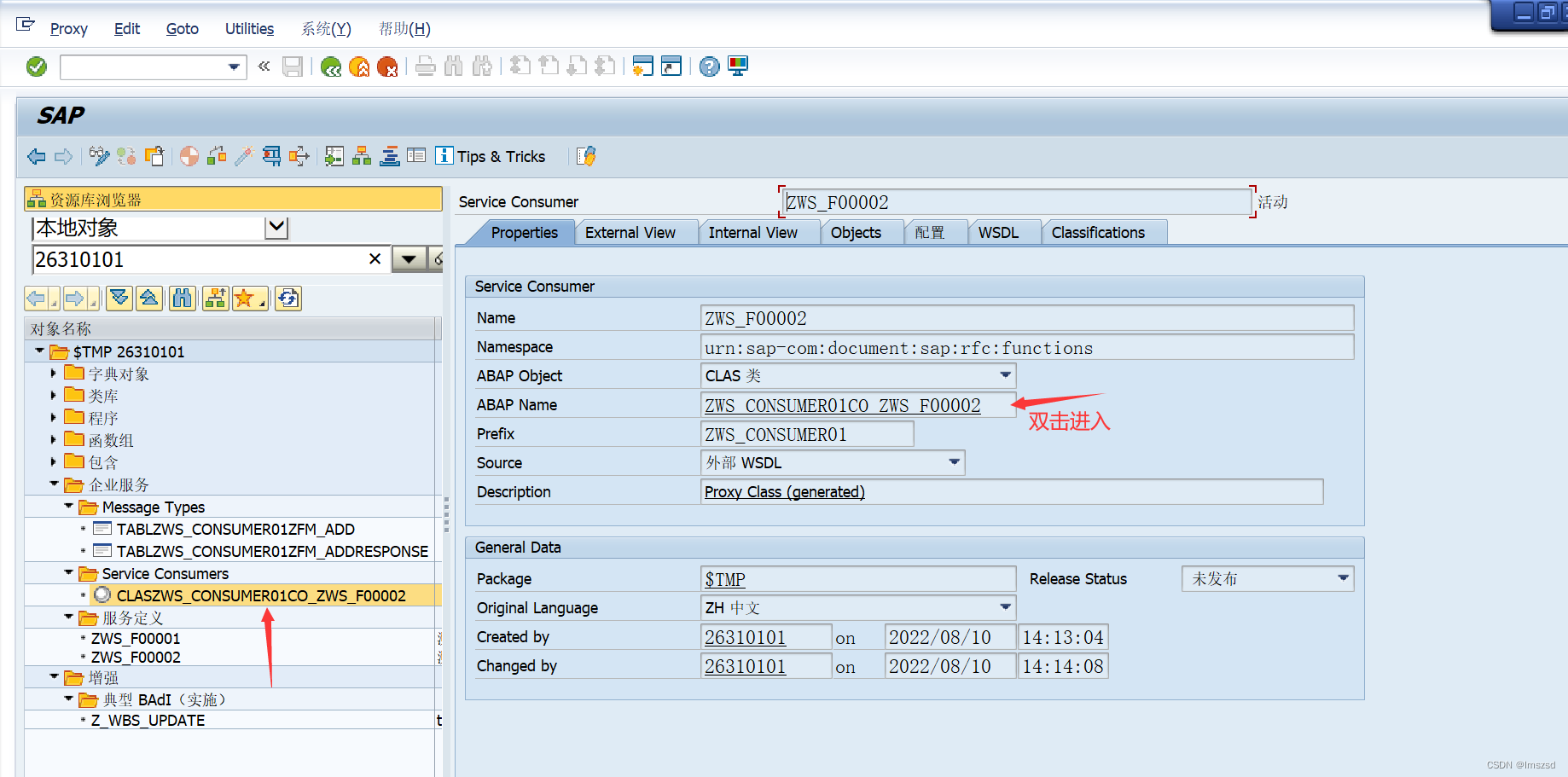The height and width of the screenshot is (777, 1568).
Task: Click the Created by 26310101 link
Action: 745,638
